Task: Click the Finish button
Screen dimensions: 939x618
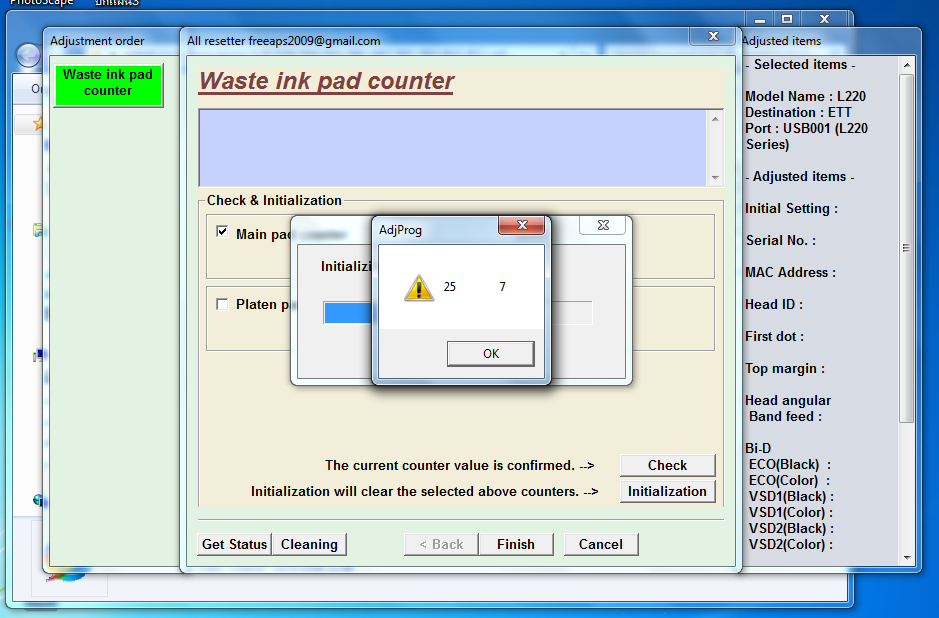Action: tap(516, 544)
